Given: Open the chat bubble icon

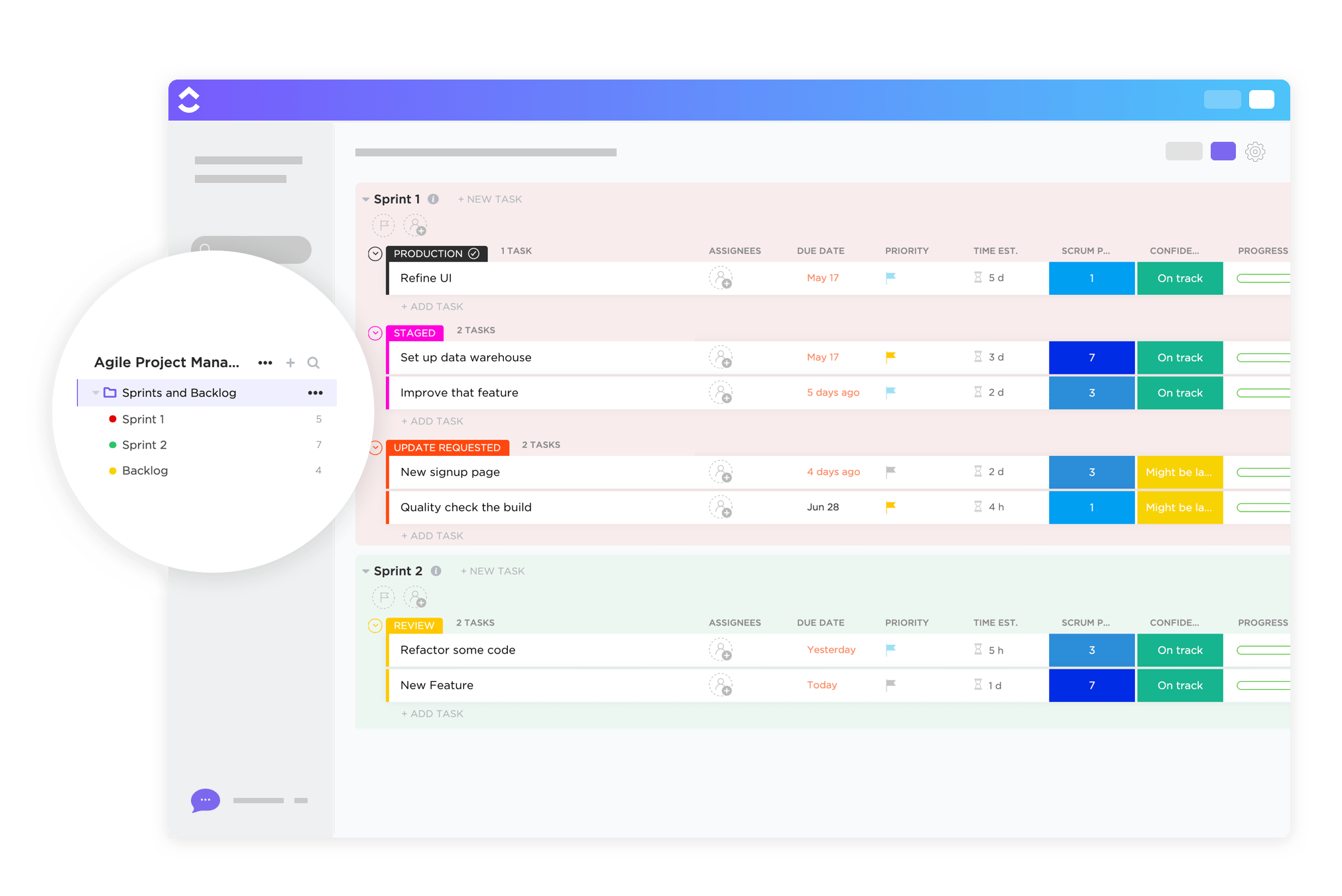Looking at the screenshot, I should [x=205, y=800].
